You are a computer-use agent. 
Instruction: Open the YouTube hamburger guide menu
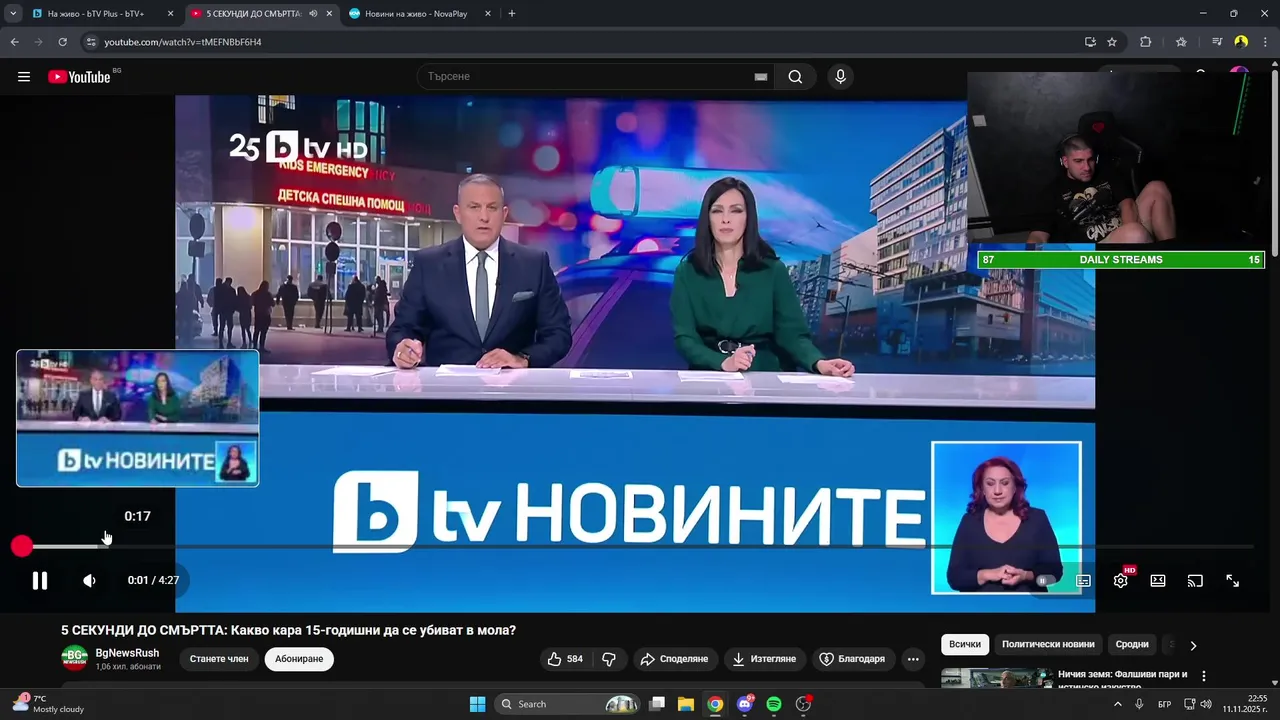(24, 77)
